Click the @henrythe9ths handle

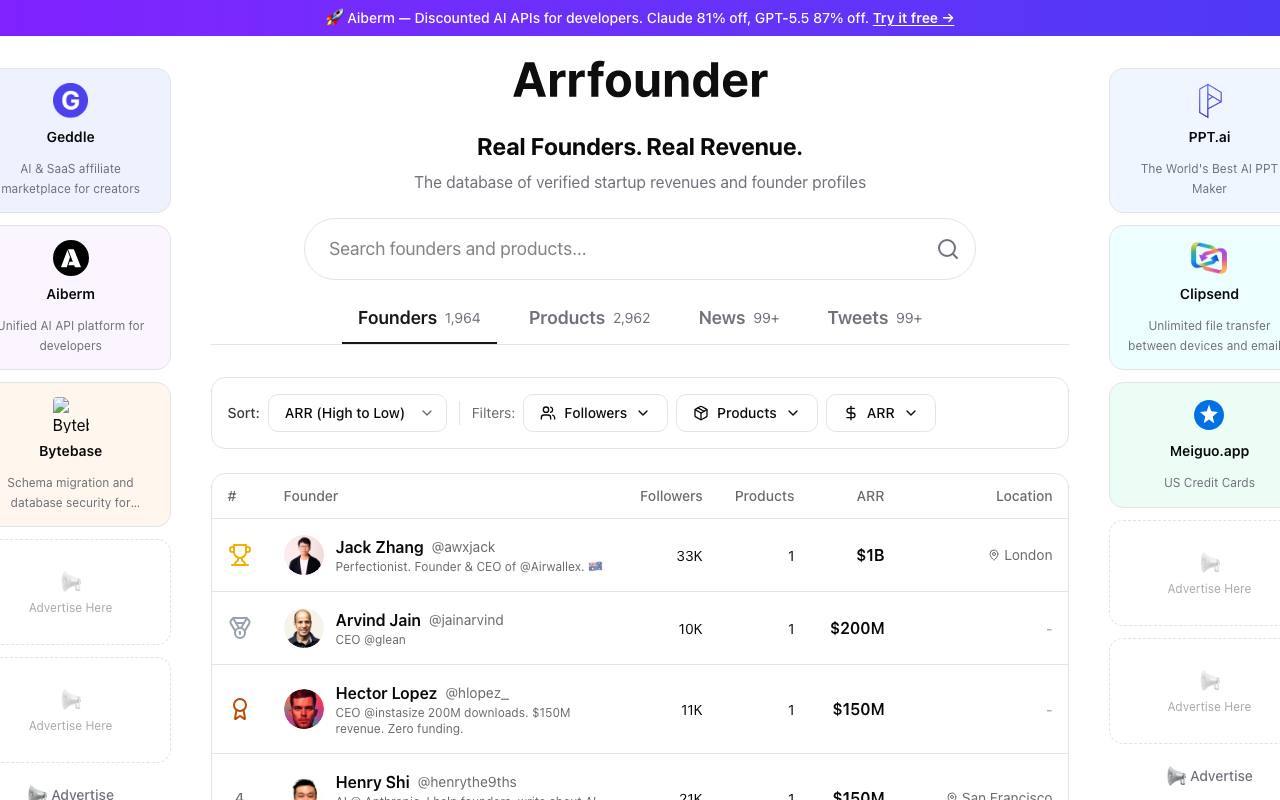(467, 782)
